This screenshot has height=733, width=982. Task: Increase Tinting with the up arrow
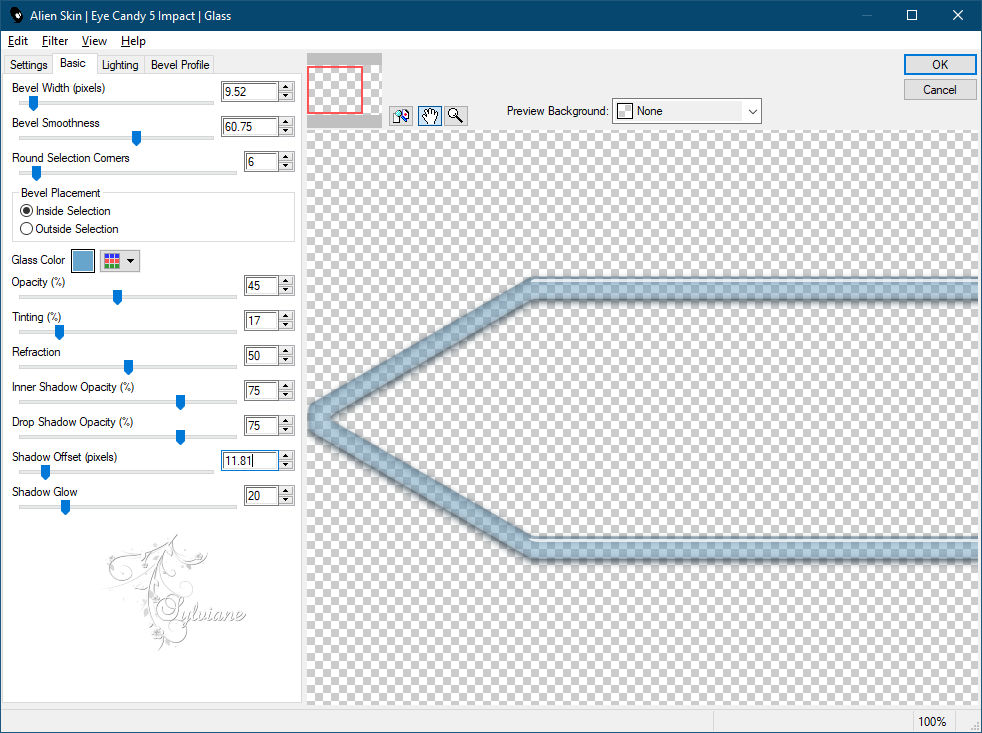pyautogui.click(x=286, y=316)
